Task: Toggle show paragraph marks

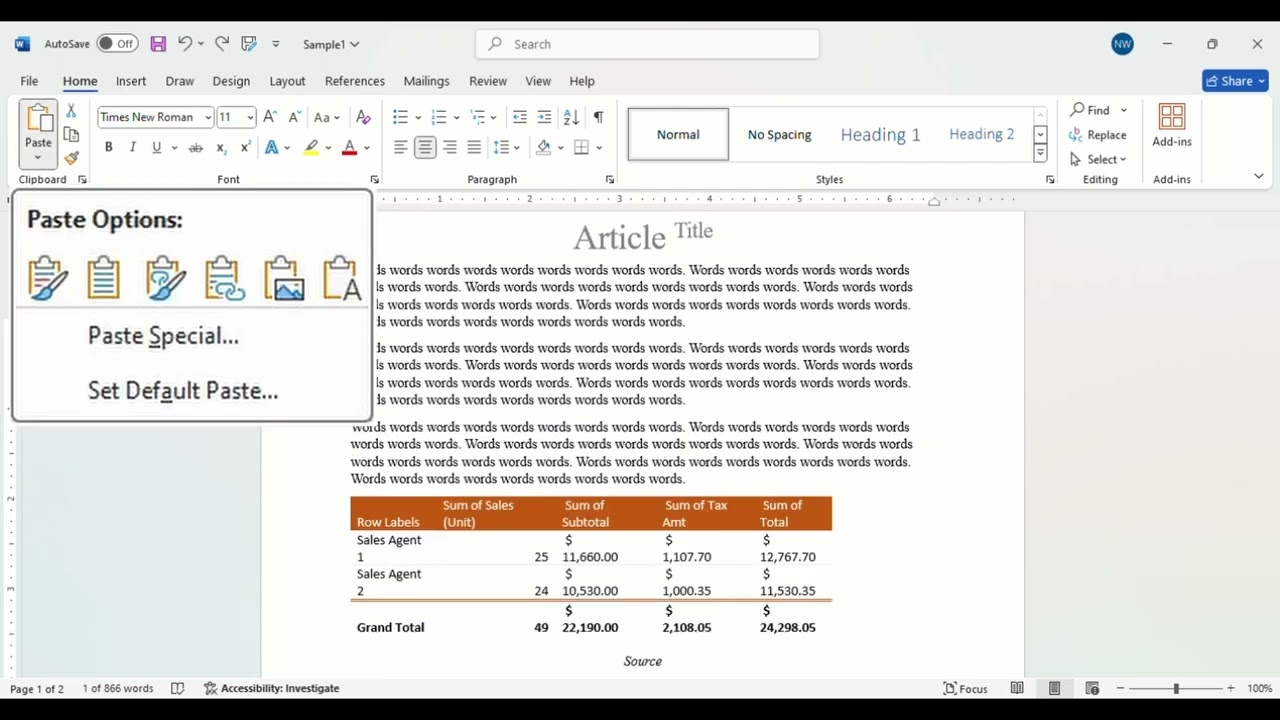Action: pos(598,117)
